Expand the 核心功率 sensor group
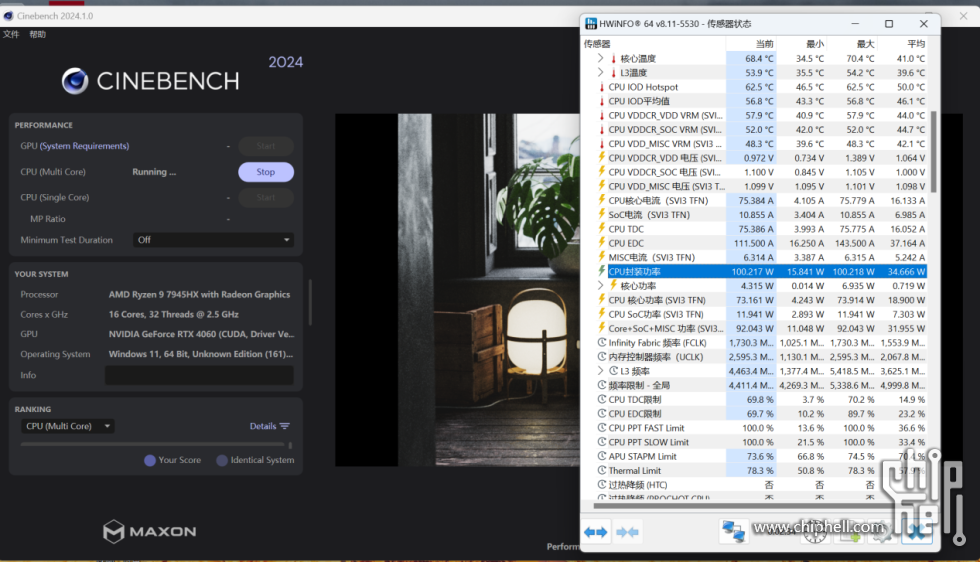 (601, 286)
